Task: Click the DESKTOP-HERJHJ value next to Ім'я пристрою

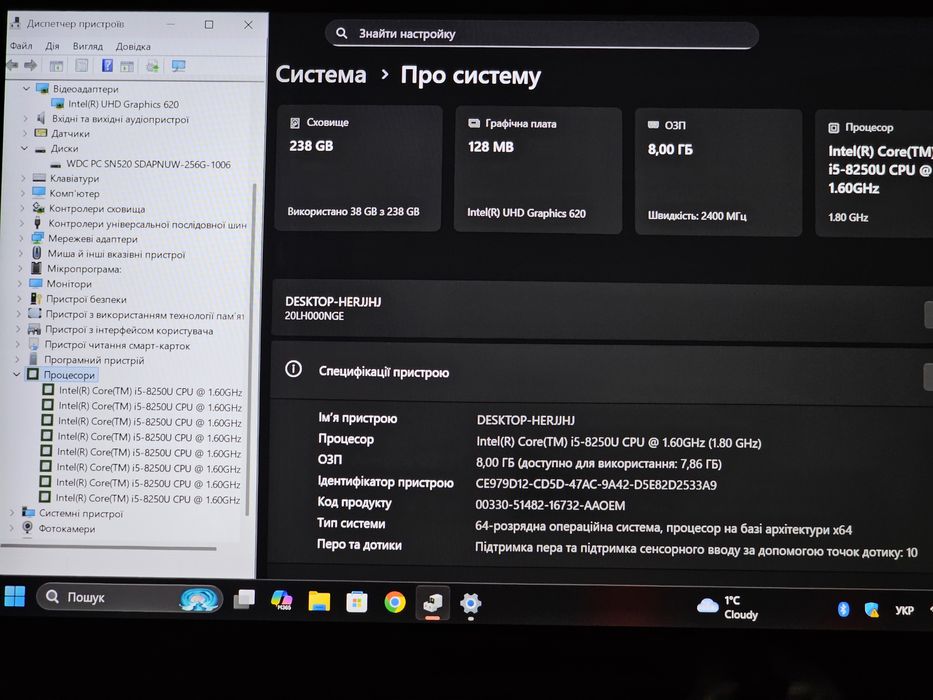Action: pos(525,420)
